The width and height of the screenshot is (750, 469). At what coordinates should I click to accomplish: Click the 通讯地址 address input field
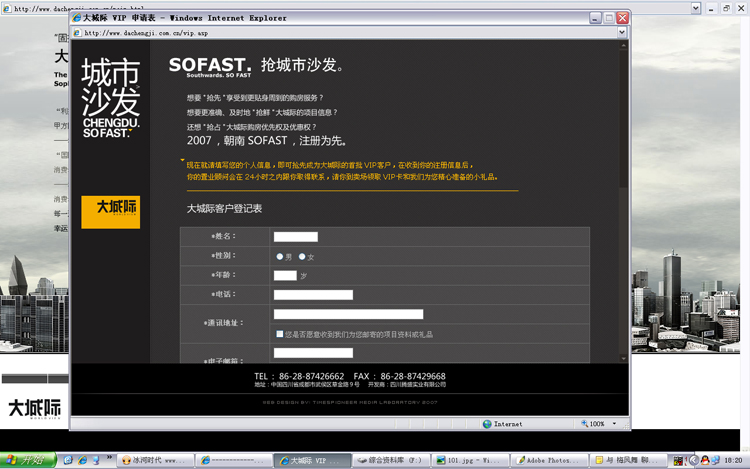[348, 314]
